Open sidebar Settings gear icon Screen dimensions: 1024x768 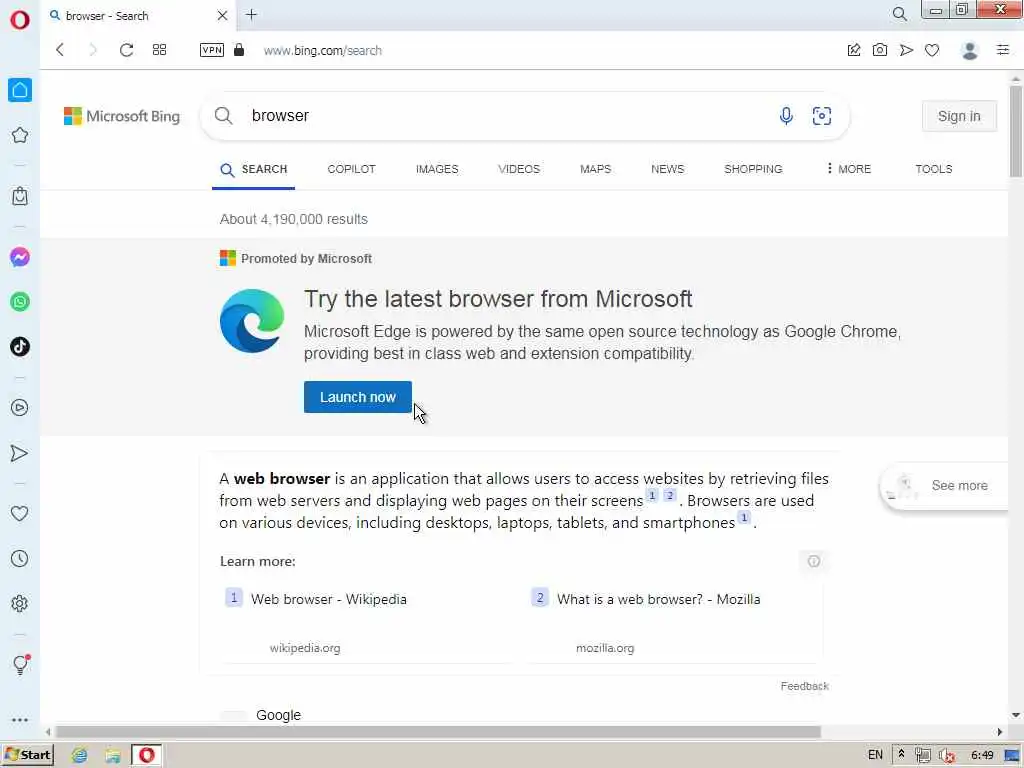coord(20,603)
